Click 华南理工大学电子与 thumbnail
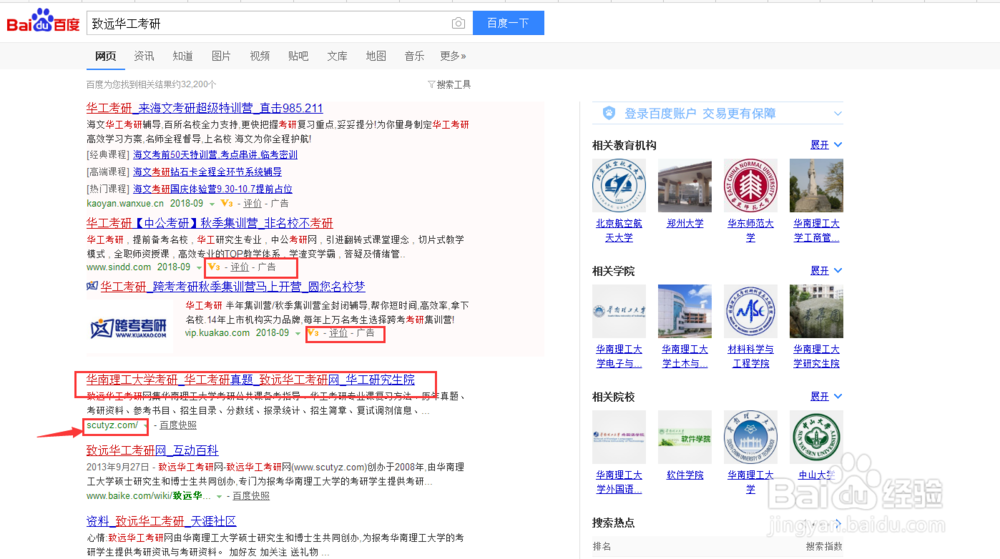 coord(619,311)
